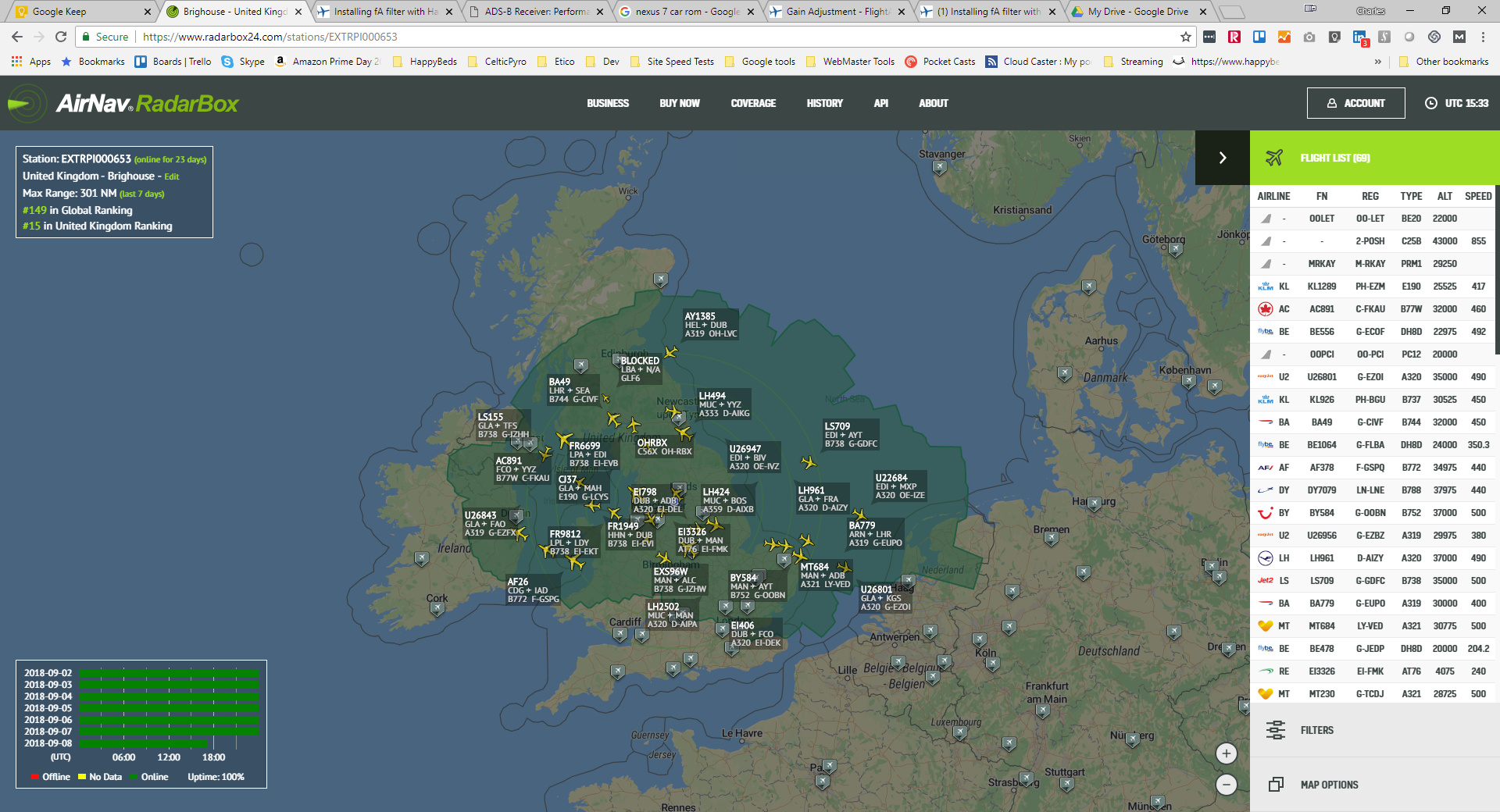Go to the Buy Now page
The height and width of the screenshot is (812, 1500).
click(x=680, y=103)
